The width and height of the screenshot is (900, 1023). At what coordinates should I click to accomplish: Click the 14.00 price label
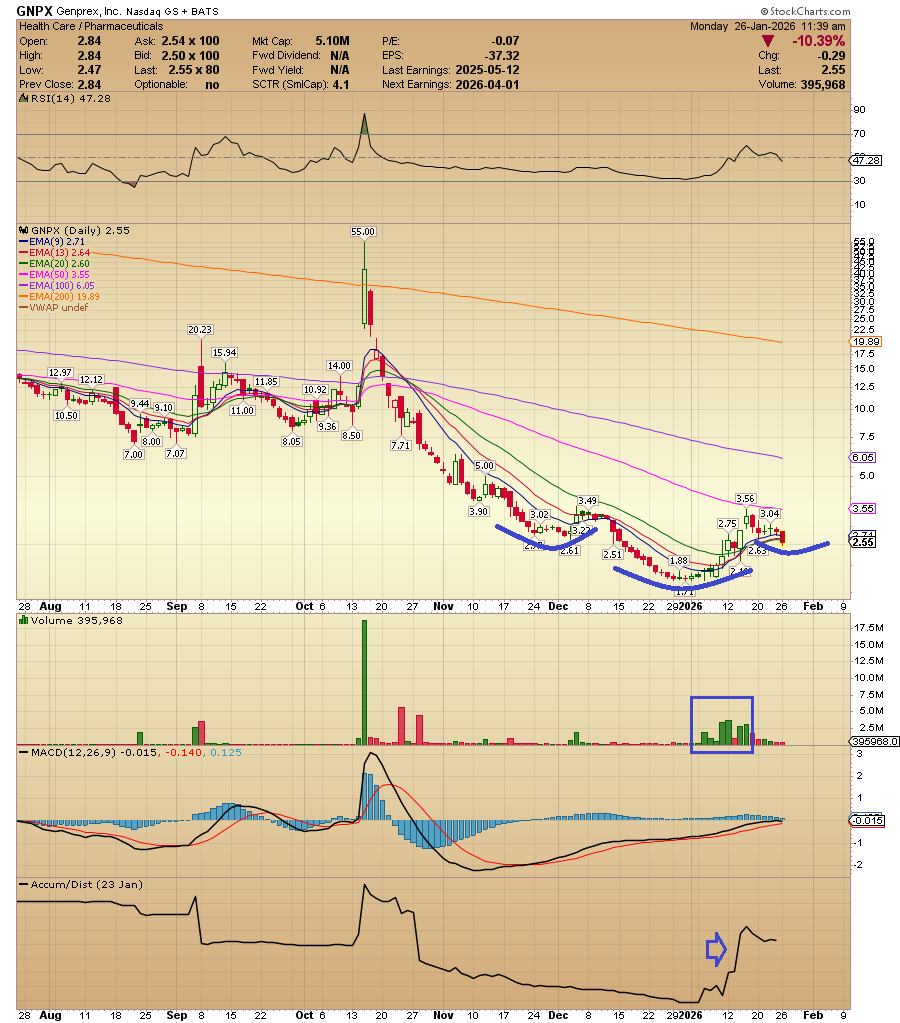coord(339,365)
